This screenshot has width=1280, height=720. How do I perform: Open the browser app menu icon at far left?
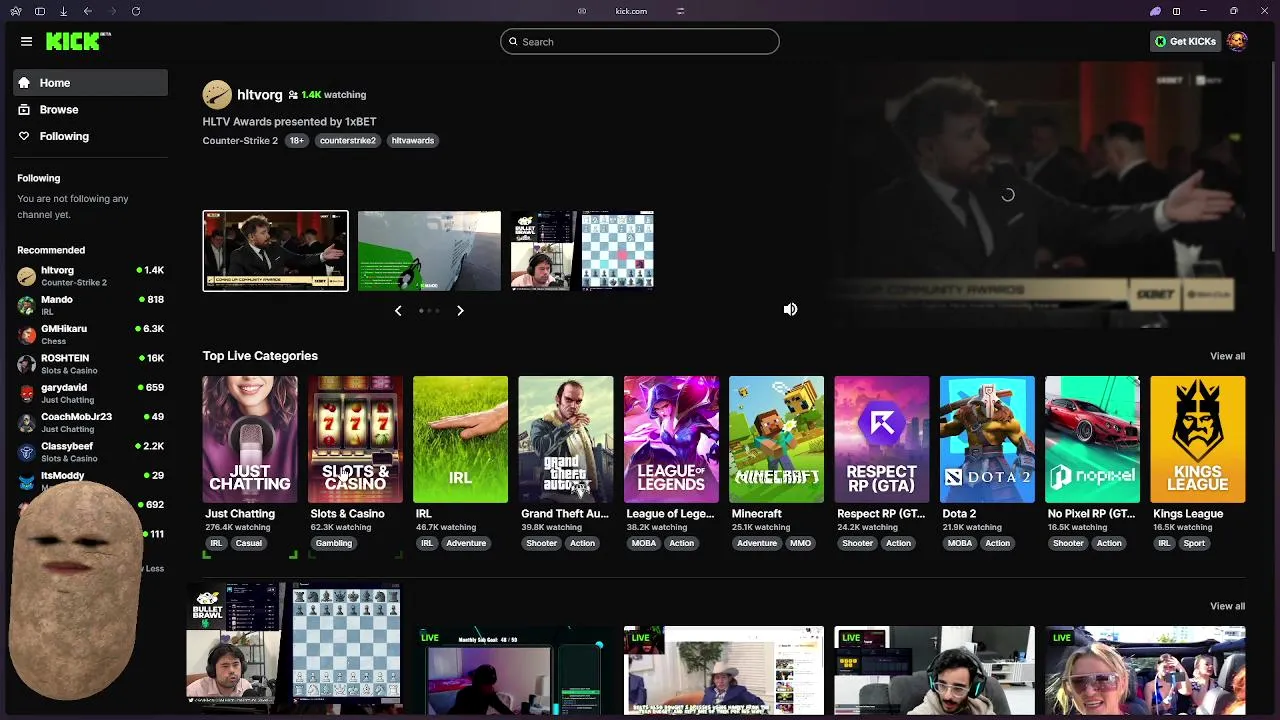point(15,11)
